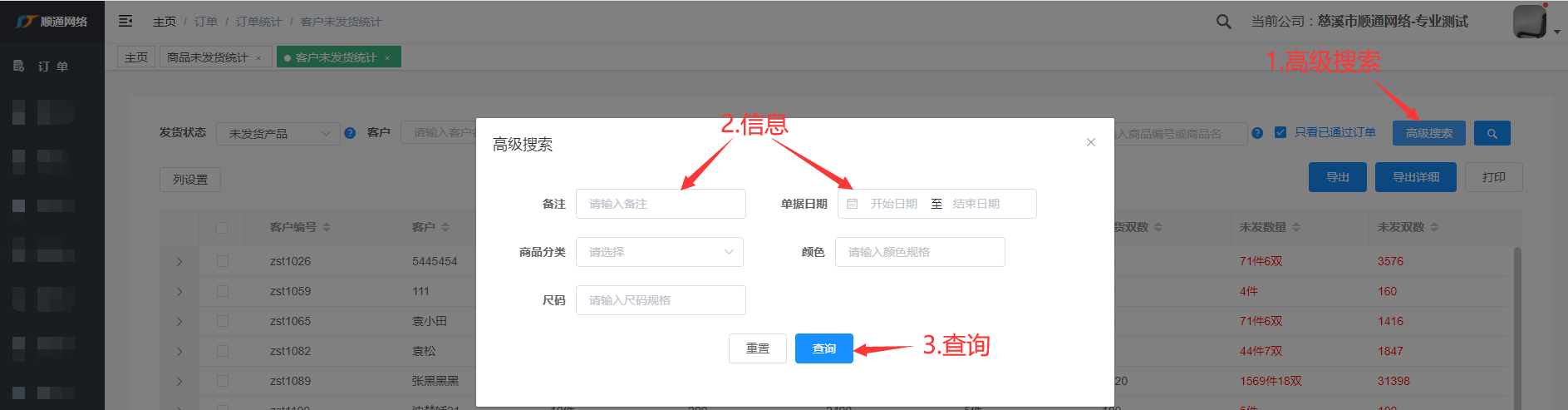1568x410 pixels.
Task: Open the 订单 sidebar menu item
Action: coord(52,66)
